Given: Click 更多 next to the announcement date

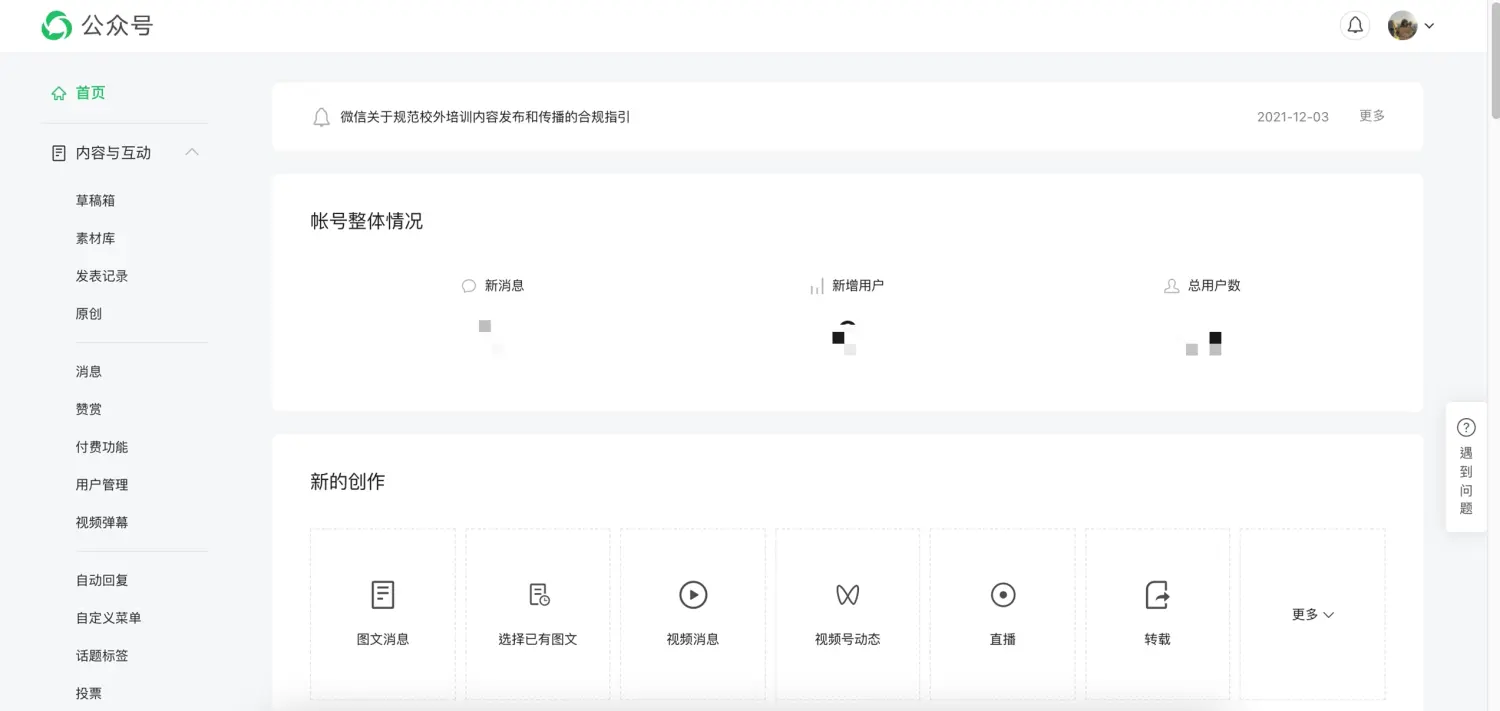Looking at the screenshot, I should [x=1371, y=116].
